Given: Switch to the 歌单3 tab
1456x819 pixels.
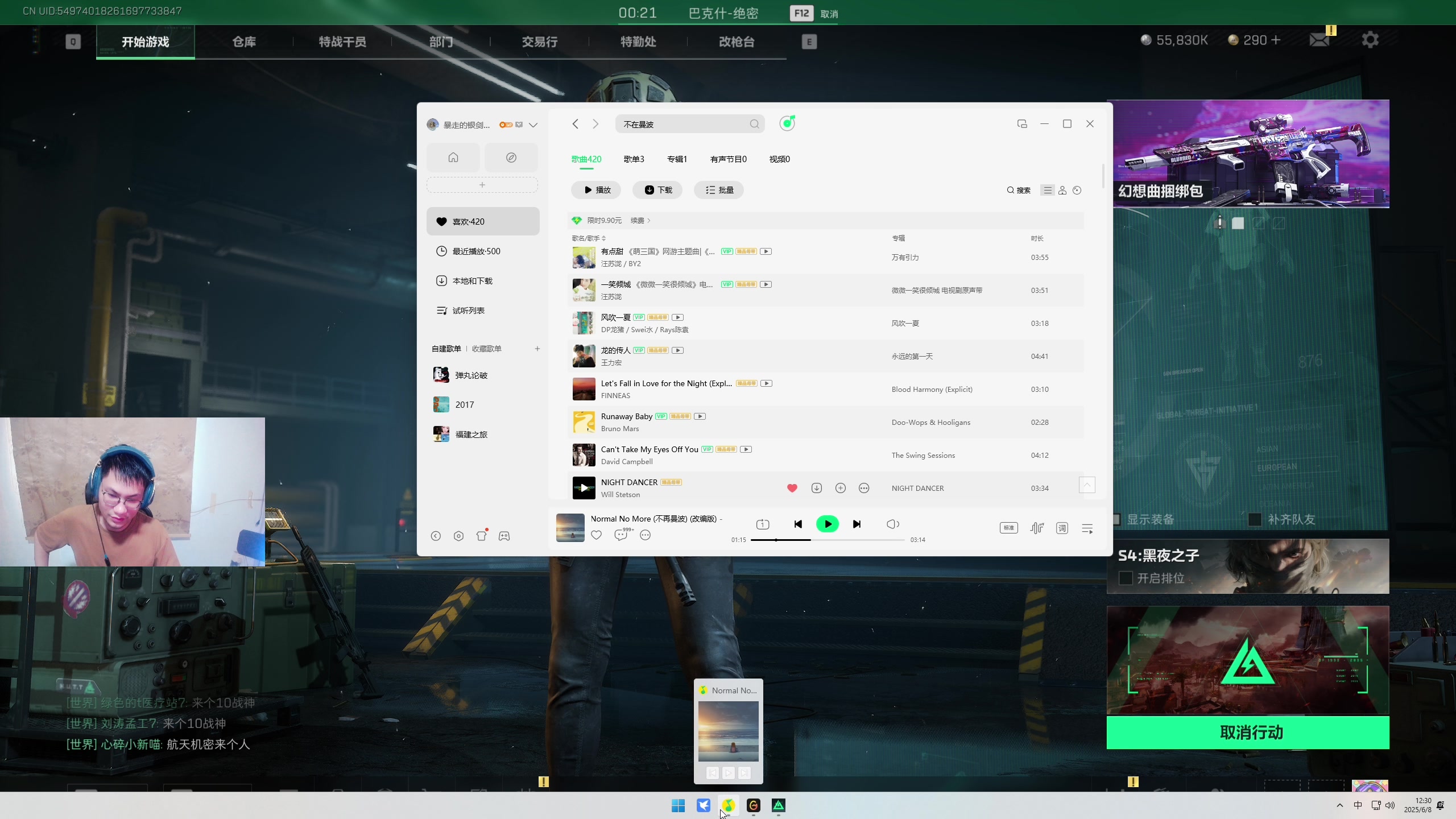Looking at the screenshot, I should [634, 159].
